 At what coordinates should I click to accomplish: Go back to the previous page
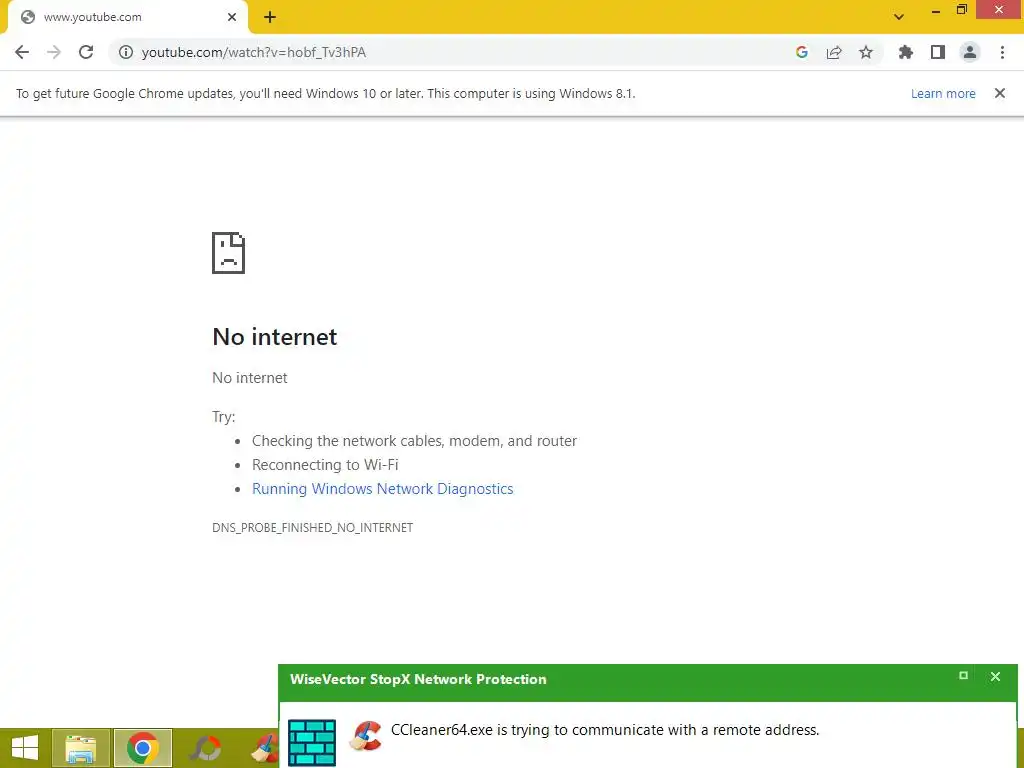[22, 52]
